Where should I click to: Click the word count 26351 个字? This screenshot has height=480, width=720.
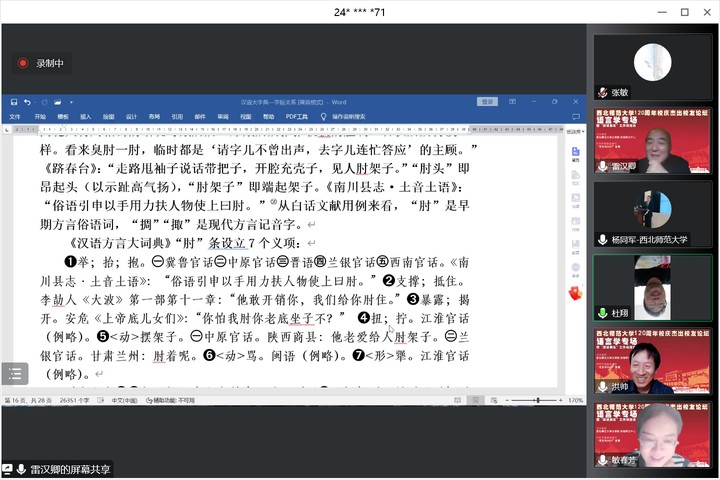point(75,401)
